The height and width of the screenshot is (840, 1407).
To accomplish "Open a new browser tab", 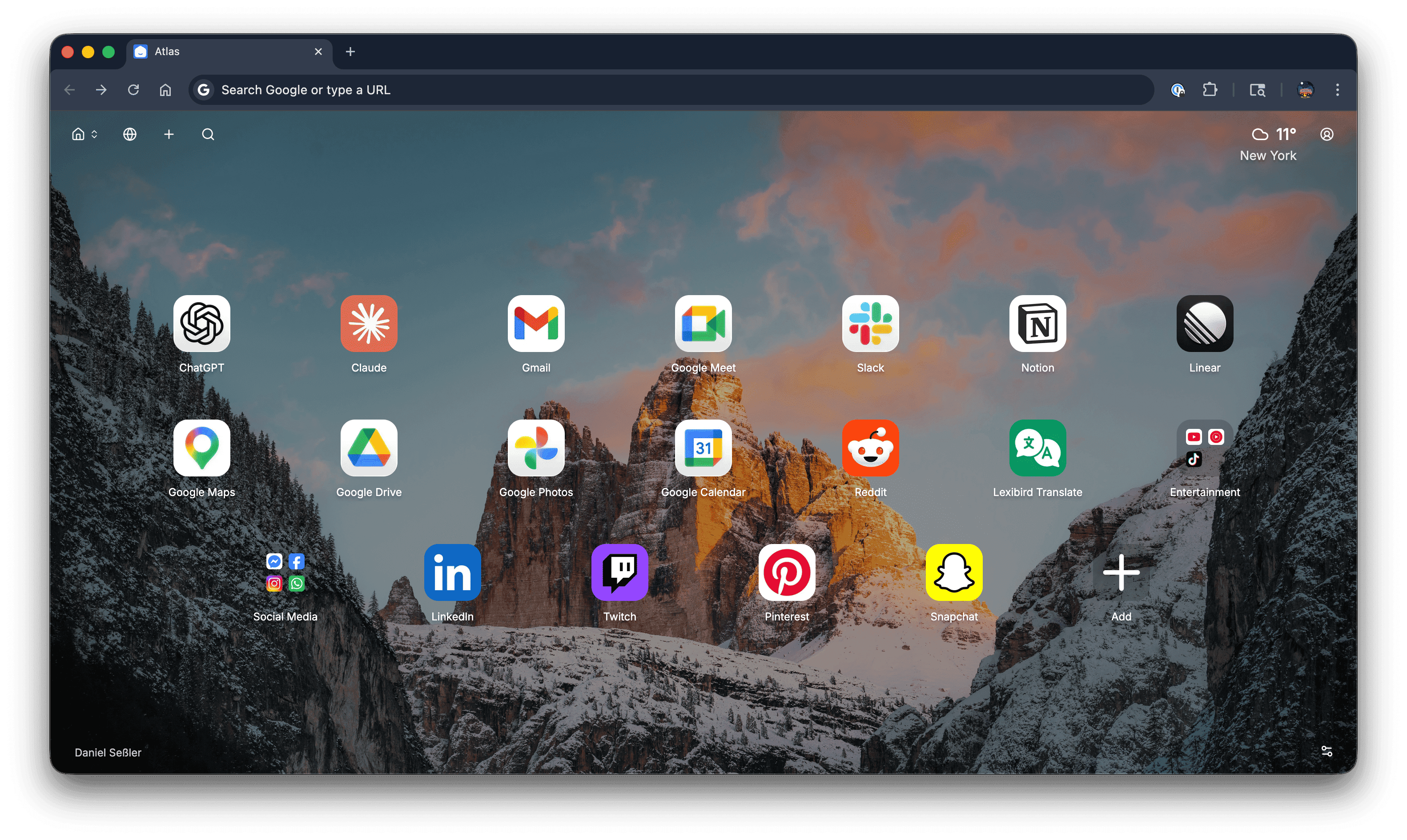I will pos(350,52).
